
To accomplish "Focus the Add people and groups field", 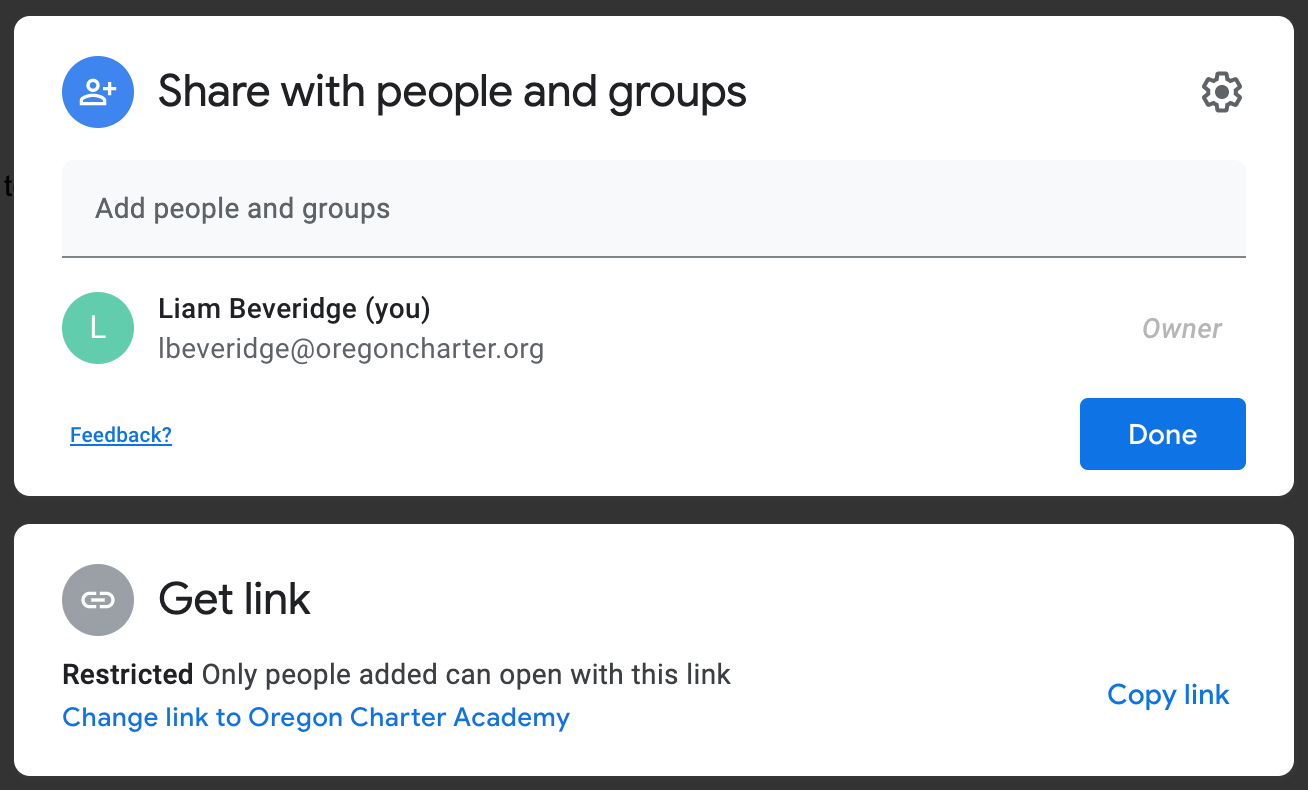I will point(654,209).
